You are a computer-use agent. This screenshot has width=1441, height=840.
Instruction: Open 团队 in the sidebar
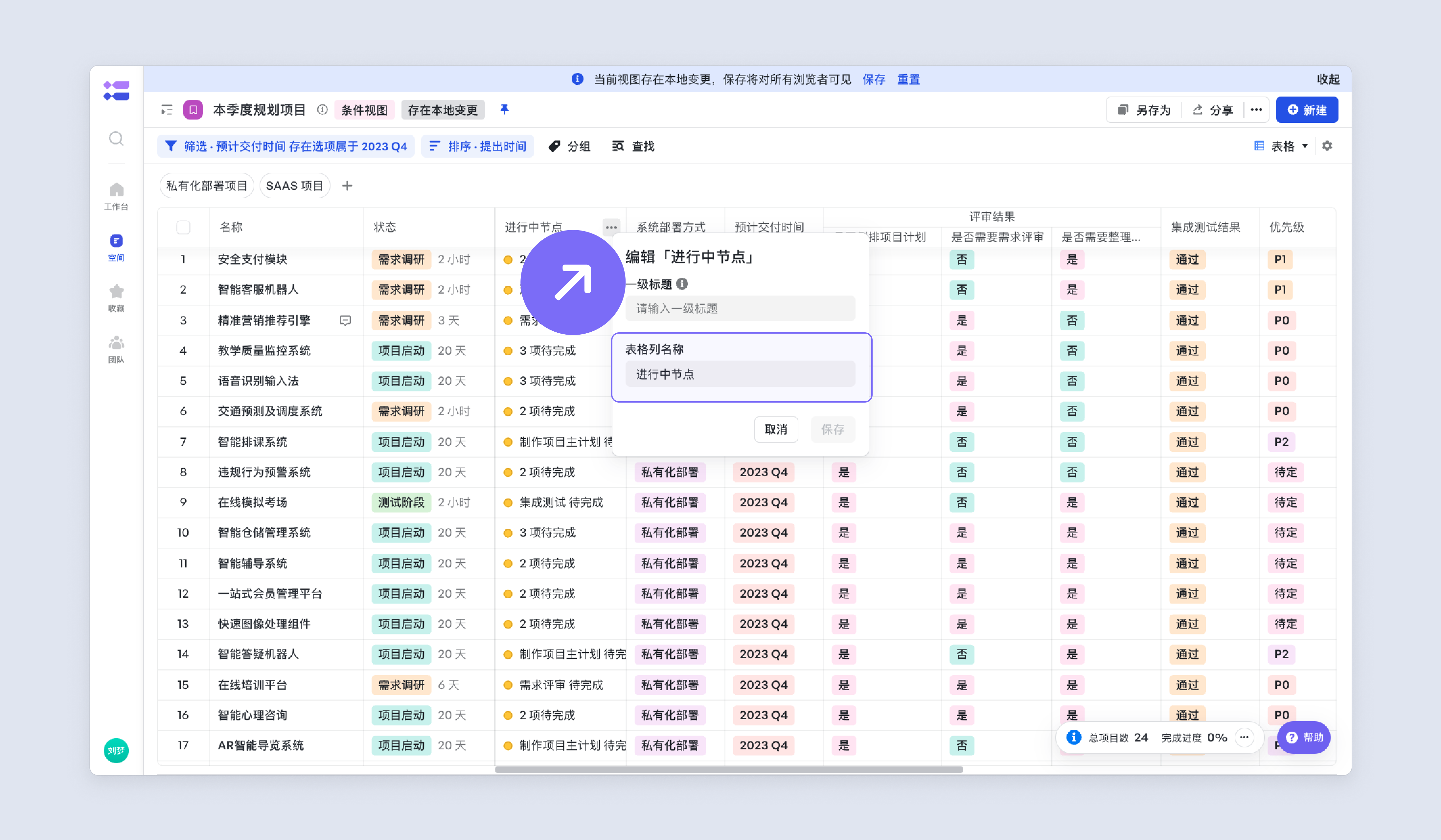coord(116,349)
